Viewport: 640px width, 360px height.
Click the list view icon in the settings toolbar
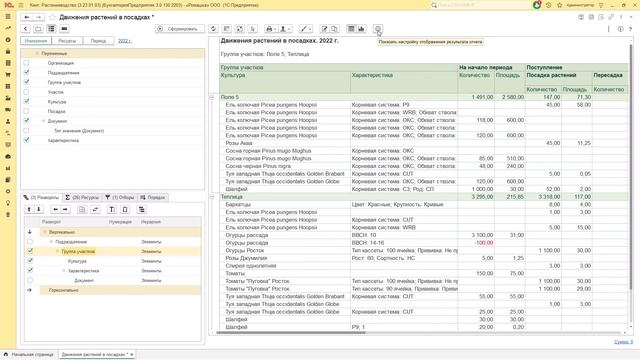click(51, 29)
